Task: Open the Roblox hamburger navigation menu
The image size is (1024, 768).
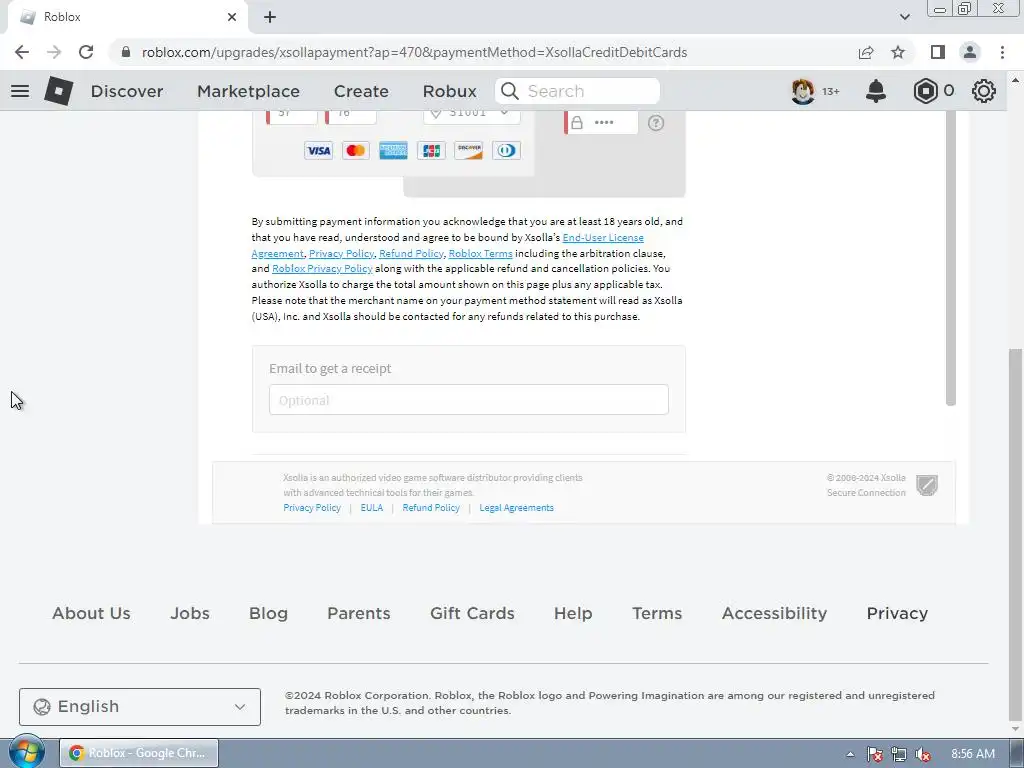Action: 20,91
